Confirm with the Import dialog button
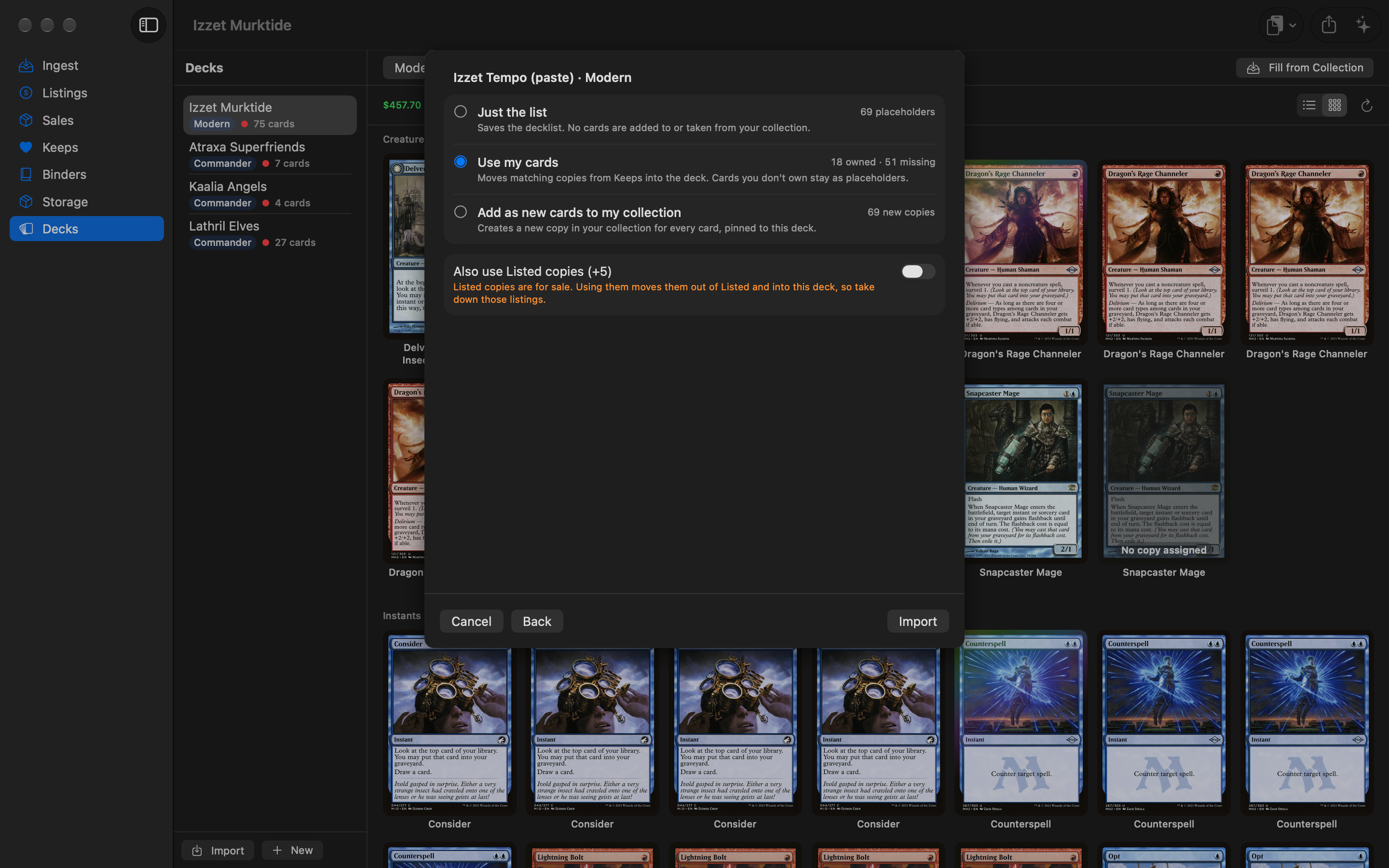Viewport: 1389px width, 868px height. point(917,621)
